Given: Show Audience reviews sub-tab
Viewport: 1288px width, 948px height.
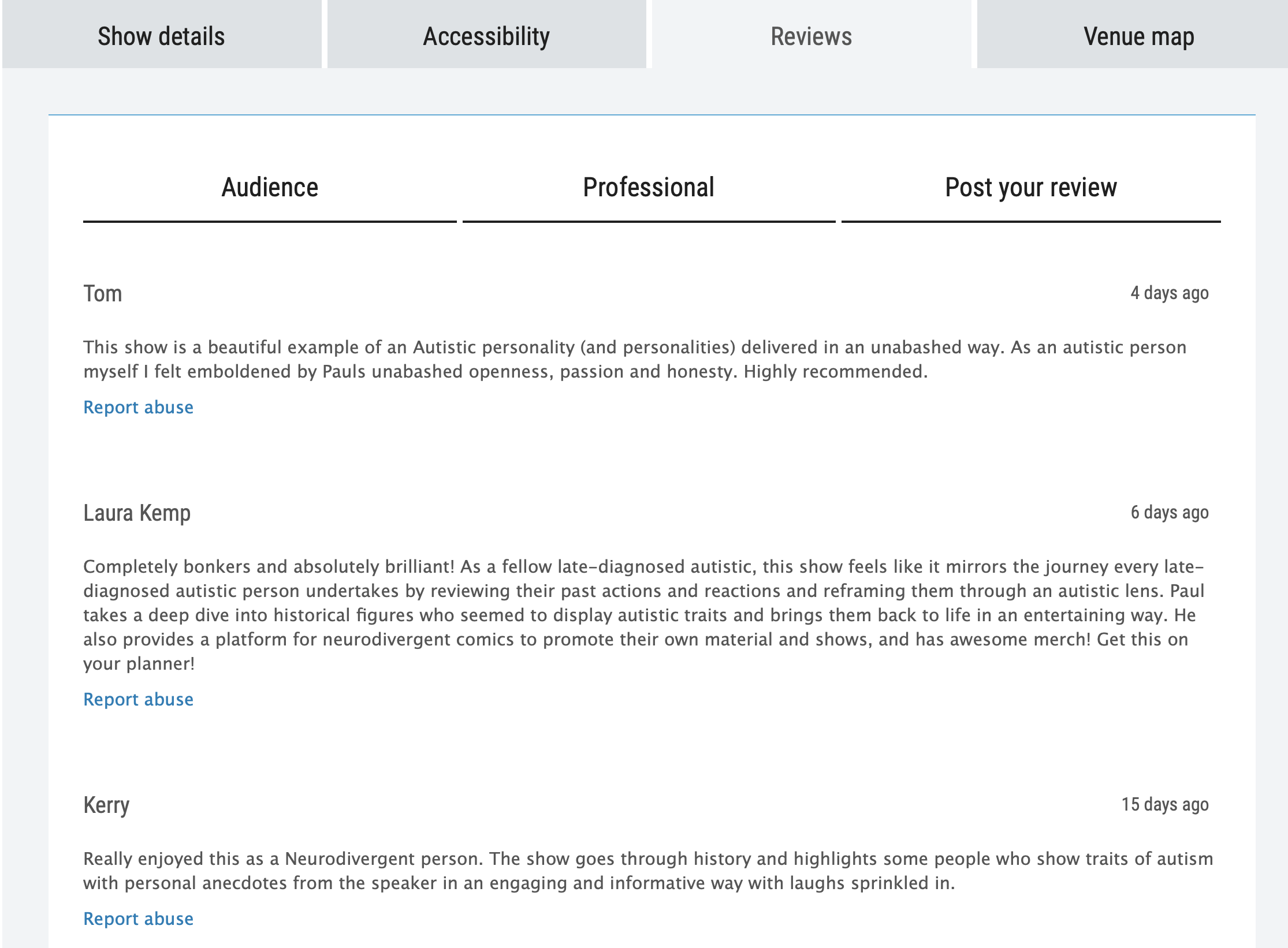Looking at the screenshot, I should (270, 189).
